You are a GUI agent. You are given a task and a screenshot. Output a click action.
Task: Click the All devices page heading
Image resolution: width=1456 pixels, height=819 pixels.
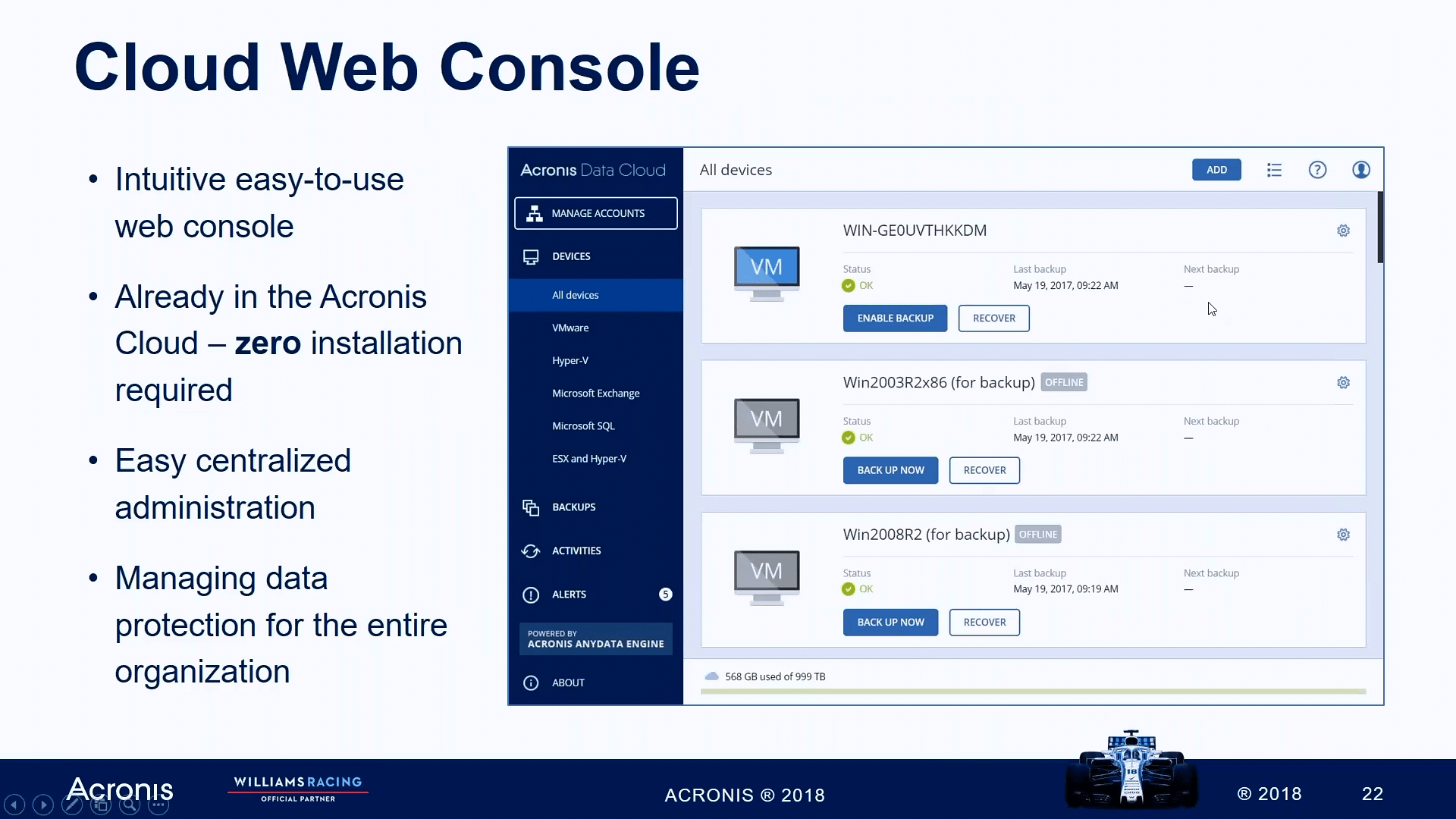pos(736,170)
